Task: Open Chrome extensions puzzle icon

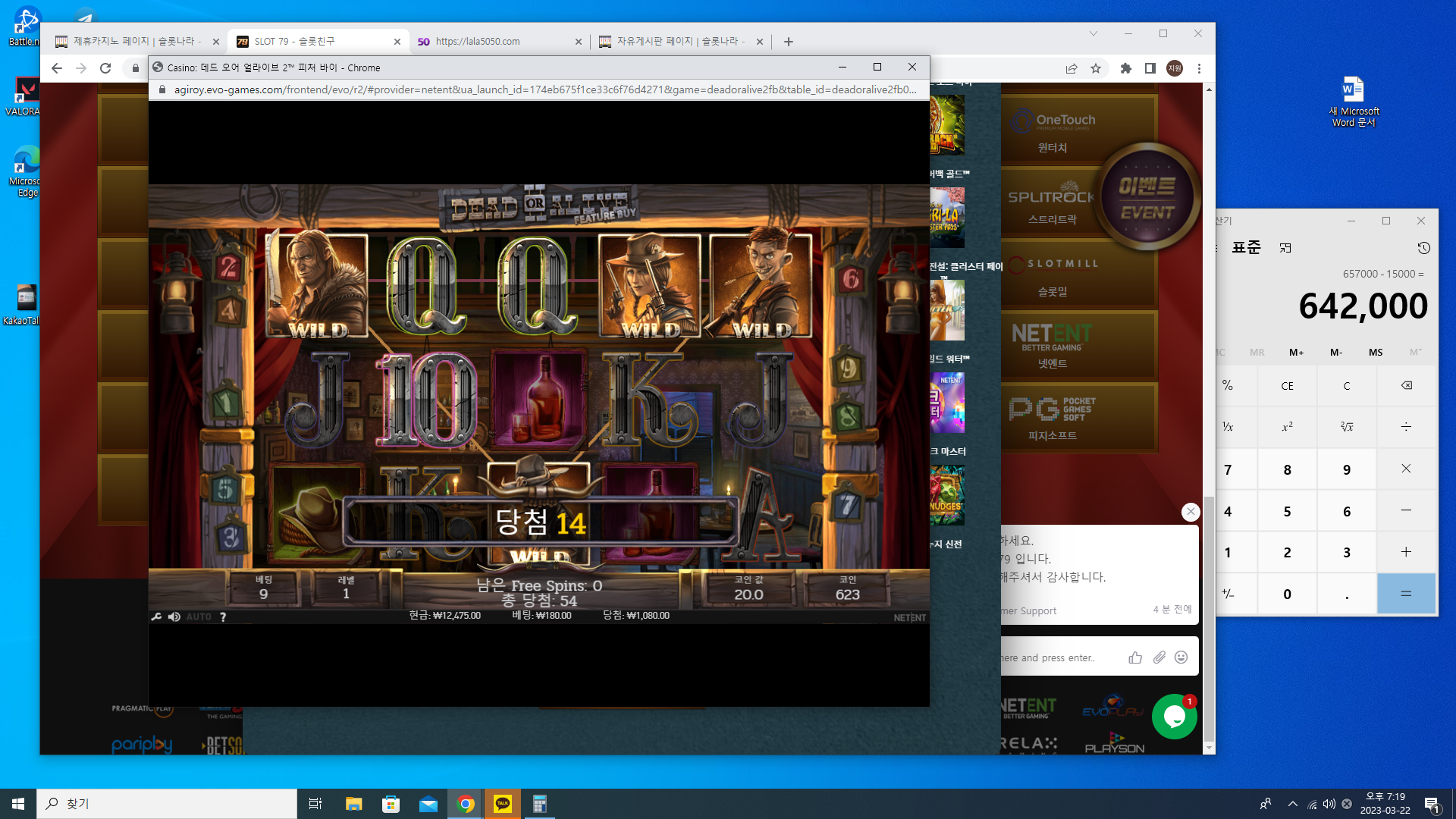Action: pyautogui.click(x=1126, y=68)
